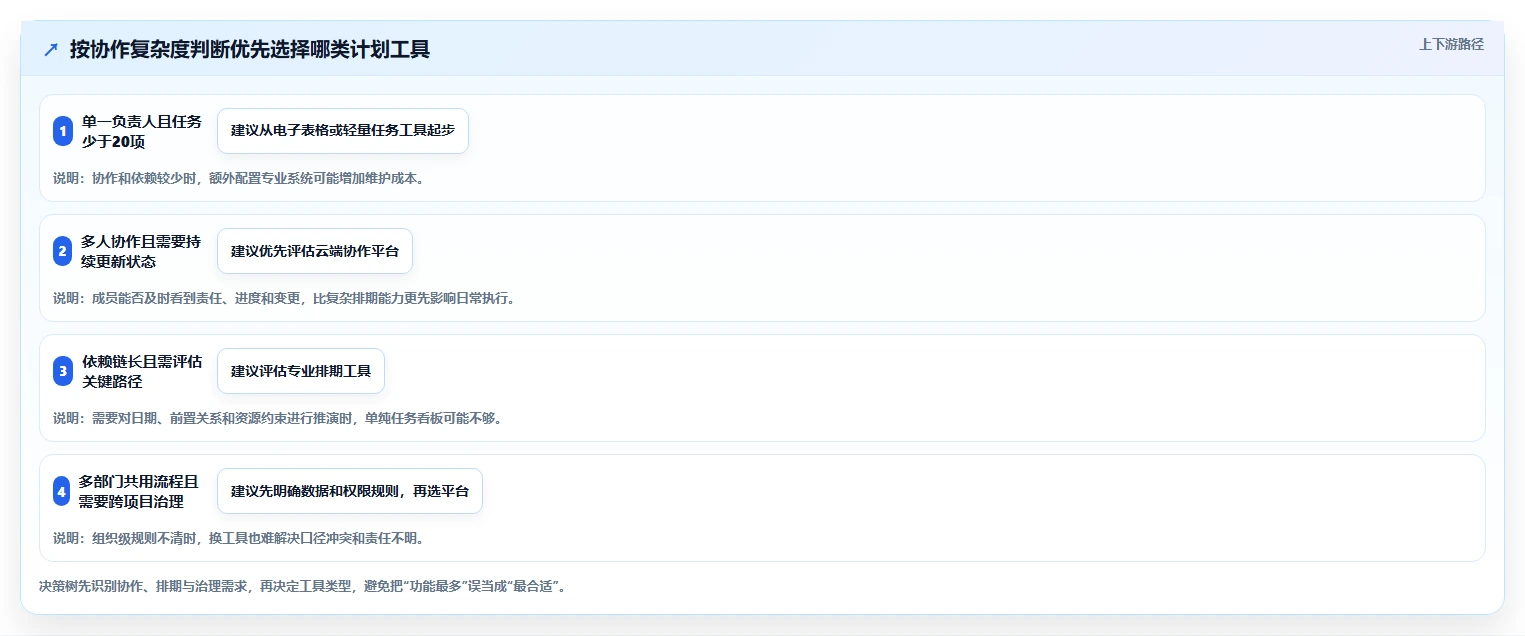Click the number 2 step badge

(x=62, y=251)
